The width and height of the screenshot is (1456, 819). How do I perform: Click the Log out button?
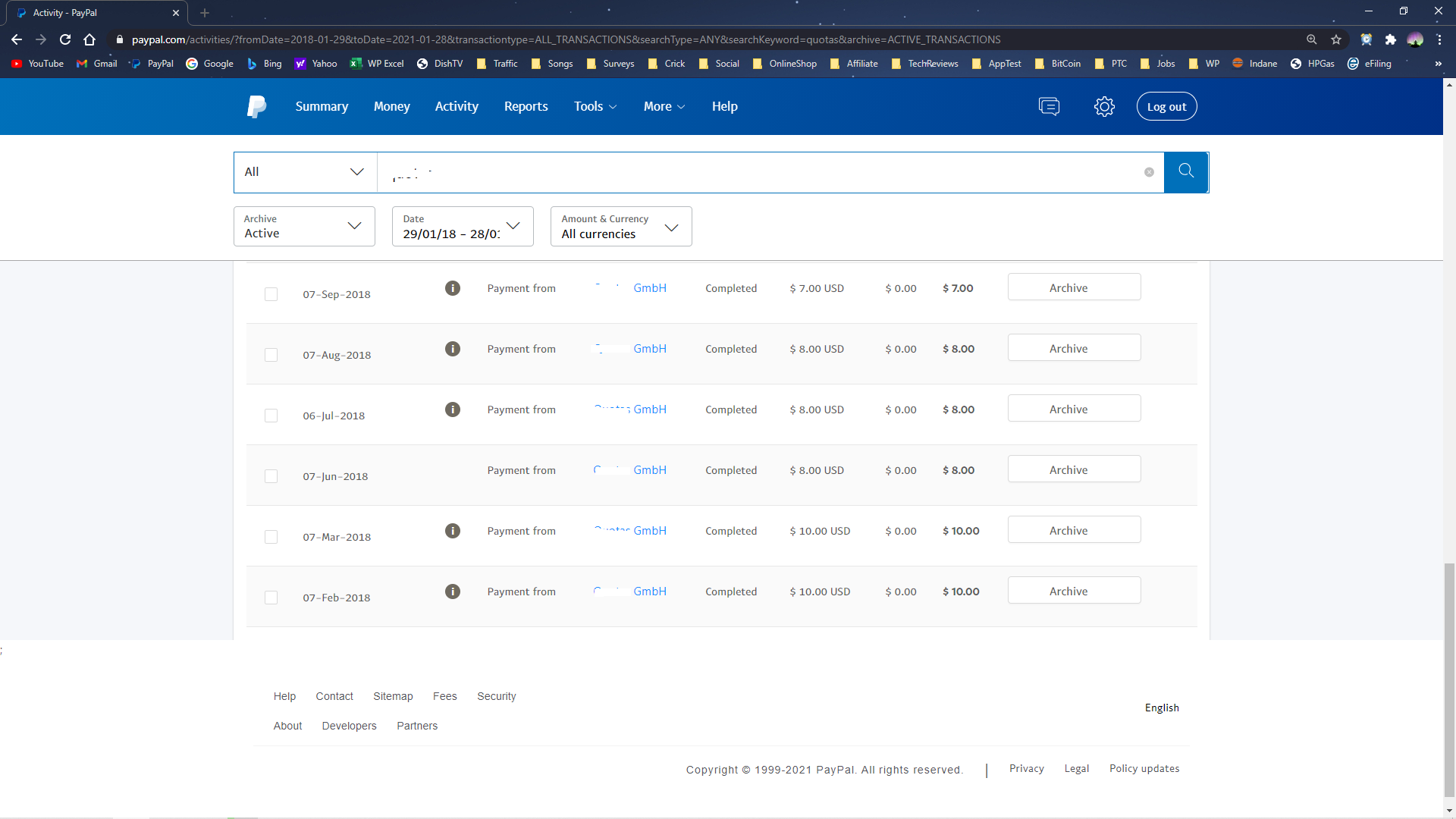[1166, 106]
